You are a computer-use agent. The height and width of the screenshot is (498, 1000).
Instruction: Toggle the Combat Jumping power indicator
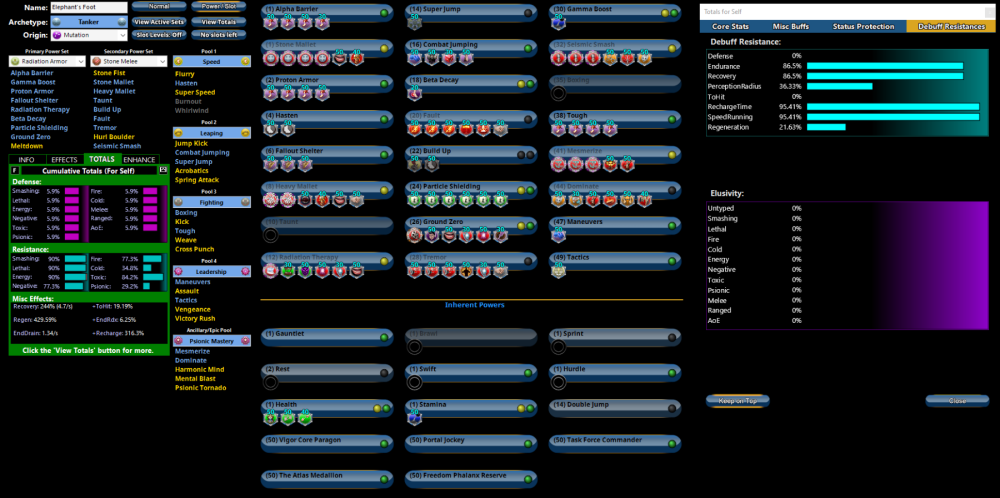click(x=528, y=46)
